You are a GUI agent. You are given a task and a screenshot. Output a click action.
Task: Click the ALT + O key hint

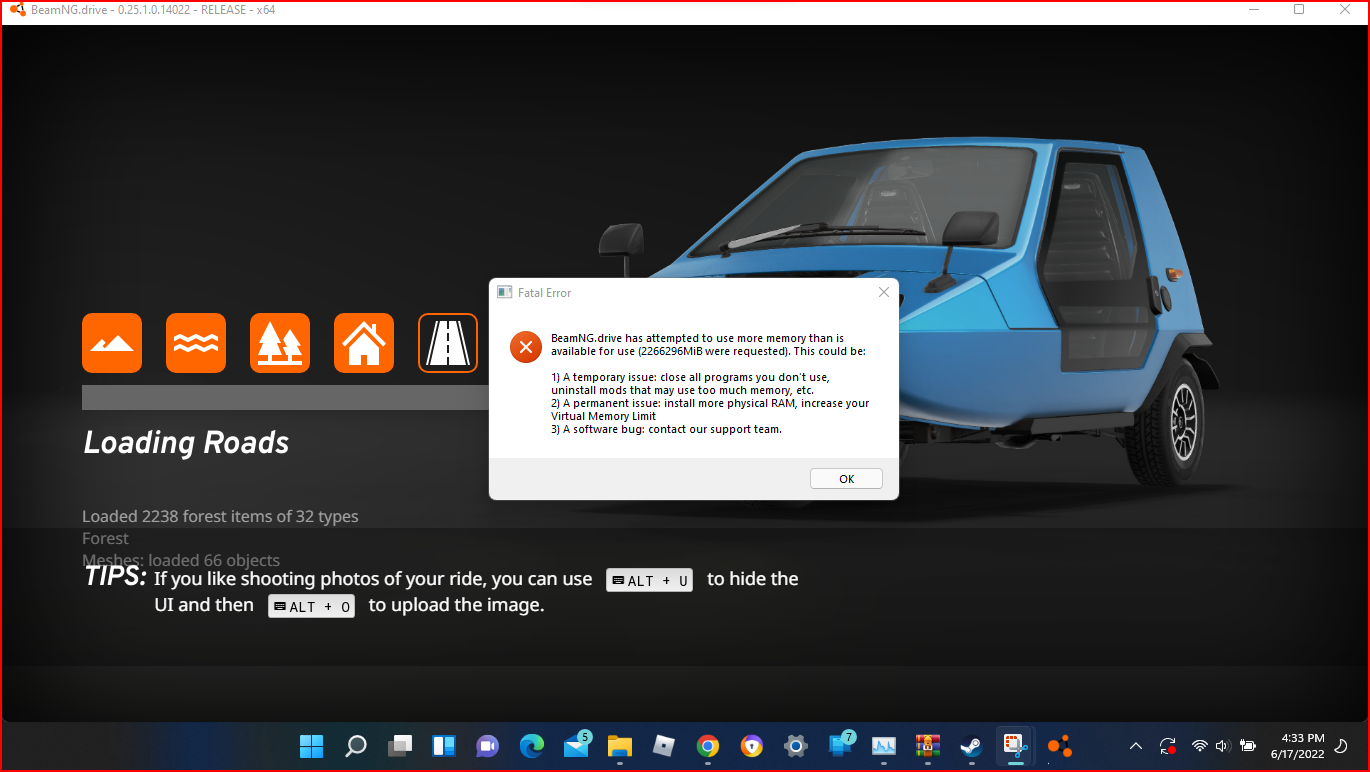[x=311, y=606]
